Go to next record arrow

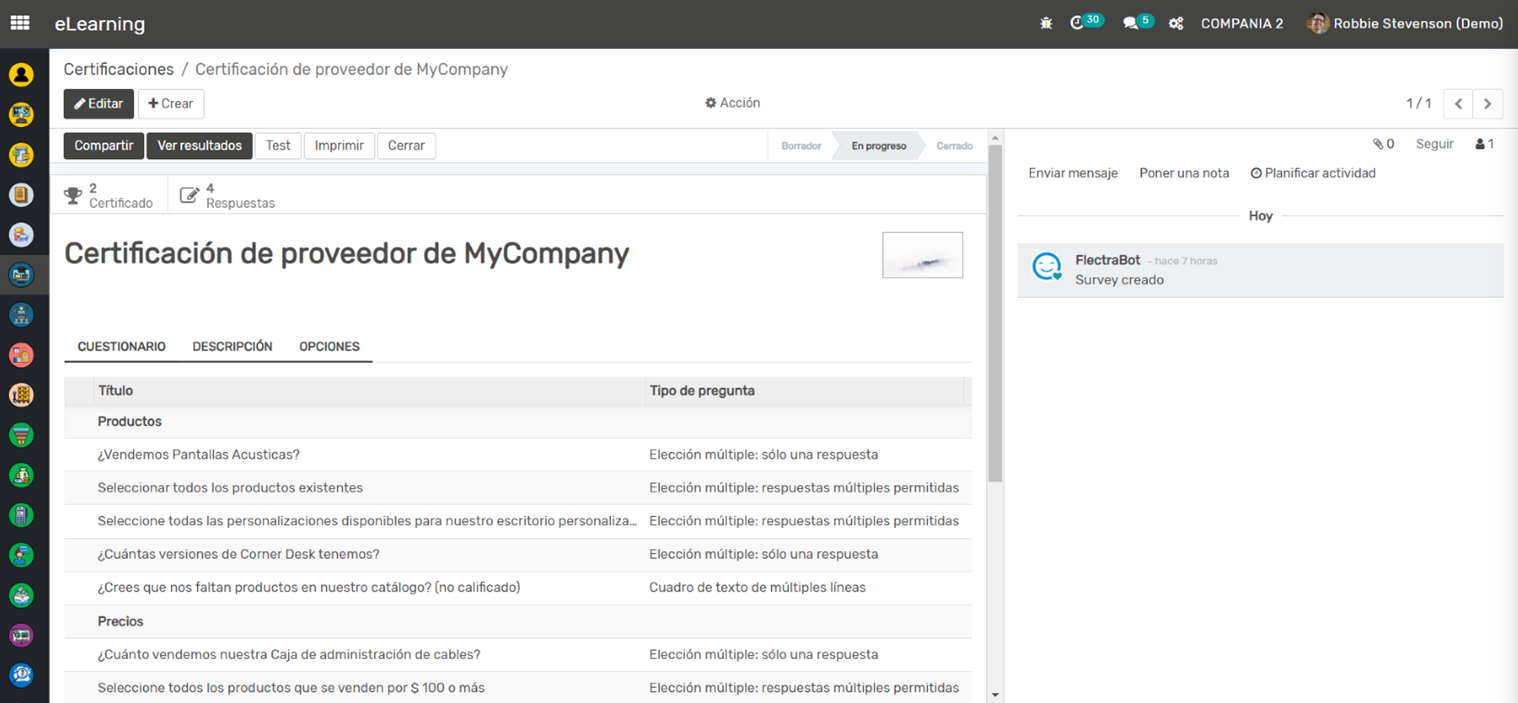(x=1488, y=104)
